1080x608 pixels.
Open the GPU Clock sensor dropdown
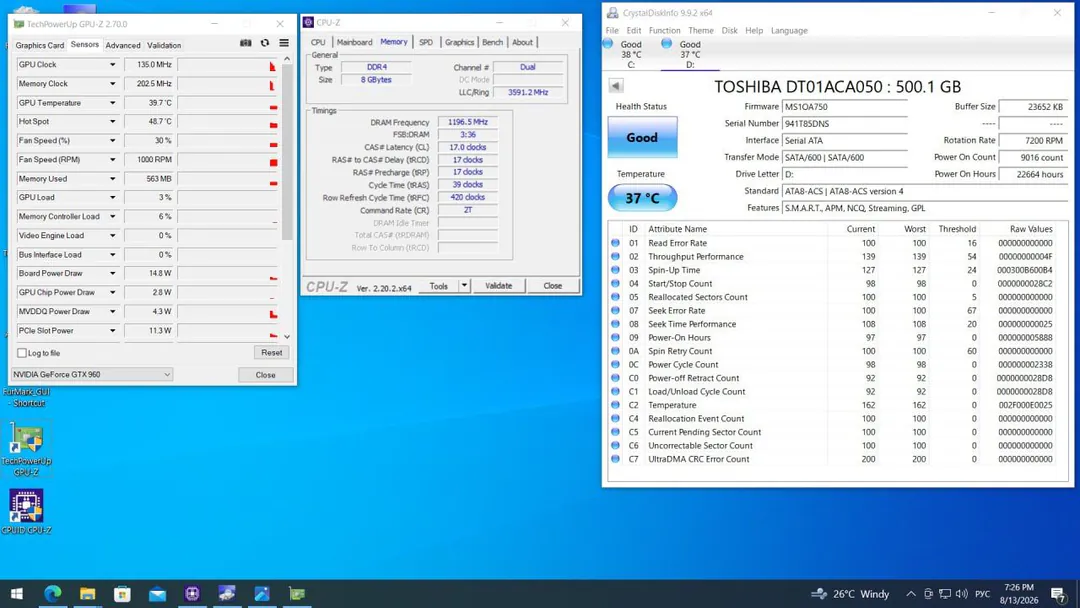point(112,65)
